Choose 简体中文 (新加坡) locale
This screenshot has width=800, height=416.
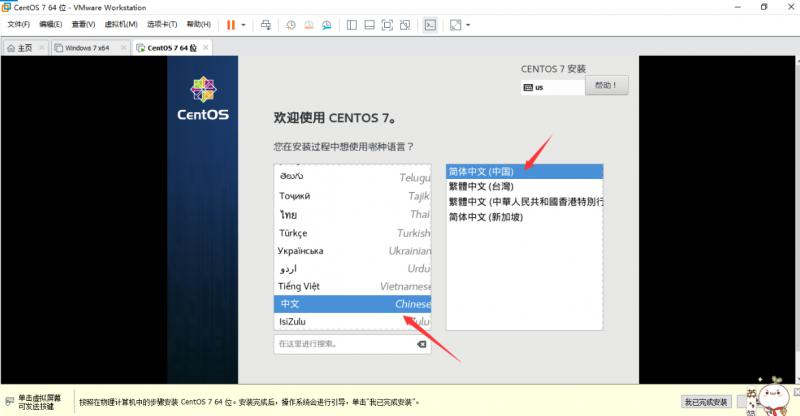pyautogui.click(x=524, y=217)
